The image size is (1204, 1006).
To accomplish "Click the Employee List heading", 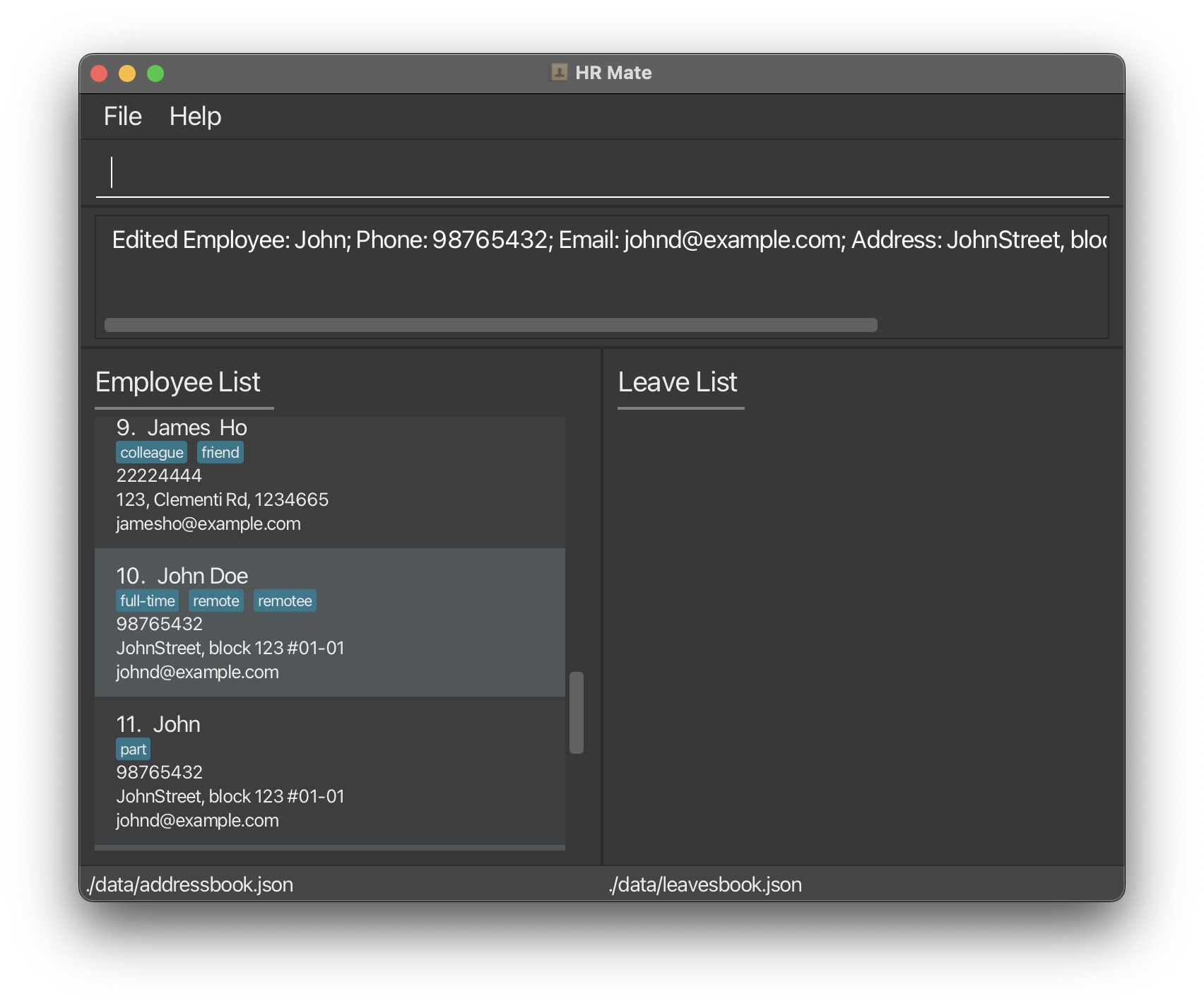I will point(178,382).
